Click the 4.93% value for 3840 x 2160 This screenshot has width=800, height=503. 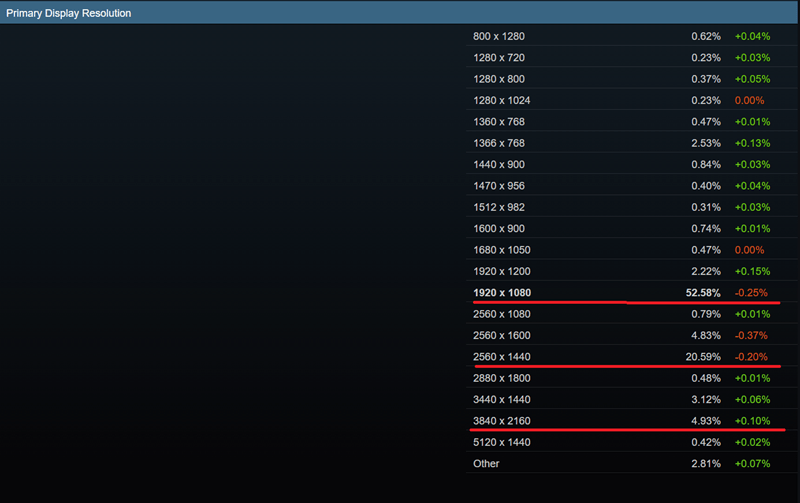(705, 421)
